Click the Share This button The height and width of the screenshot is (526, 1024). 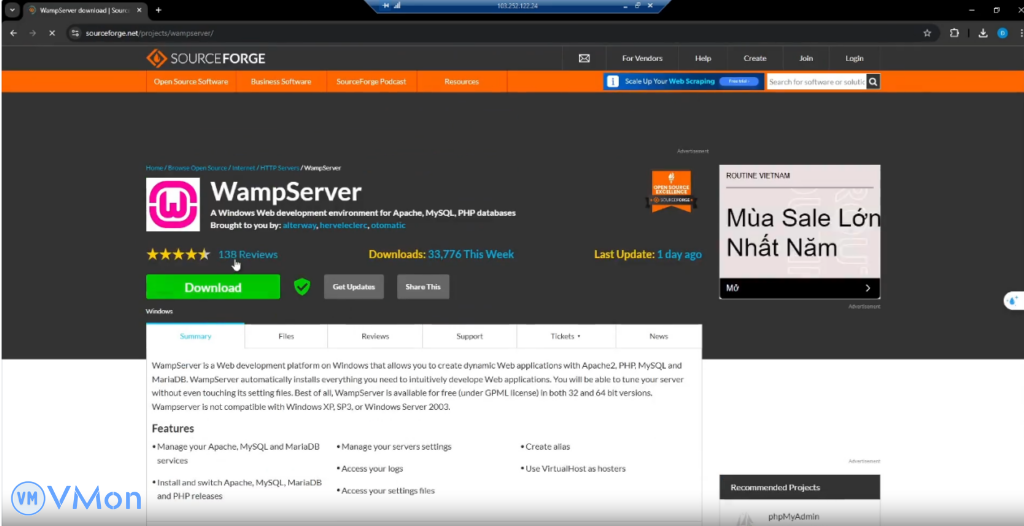423,287
